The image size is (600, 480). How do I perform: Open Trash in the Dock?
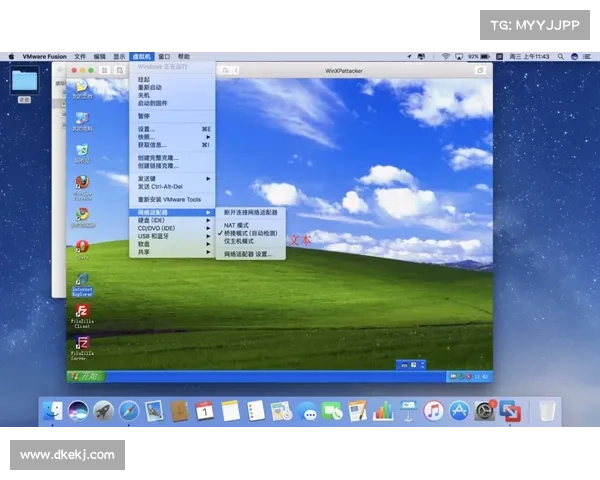547,411
